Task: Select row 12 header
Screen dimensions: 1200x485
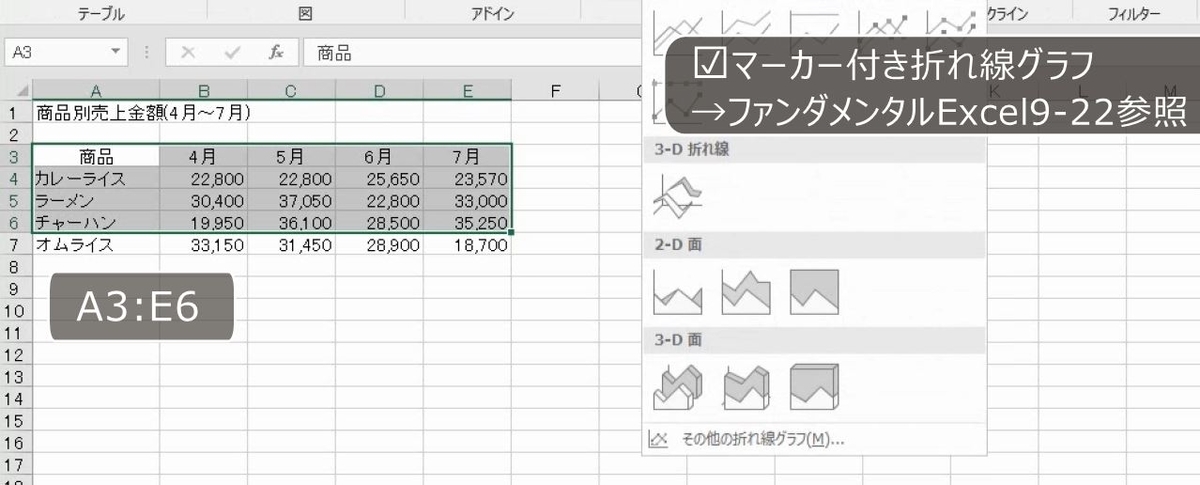Action: [16, 354]
